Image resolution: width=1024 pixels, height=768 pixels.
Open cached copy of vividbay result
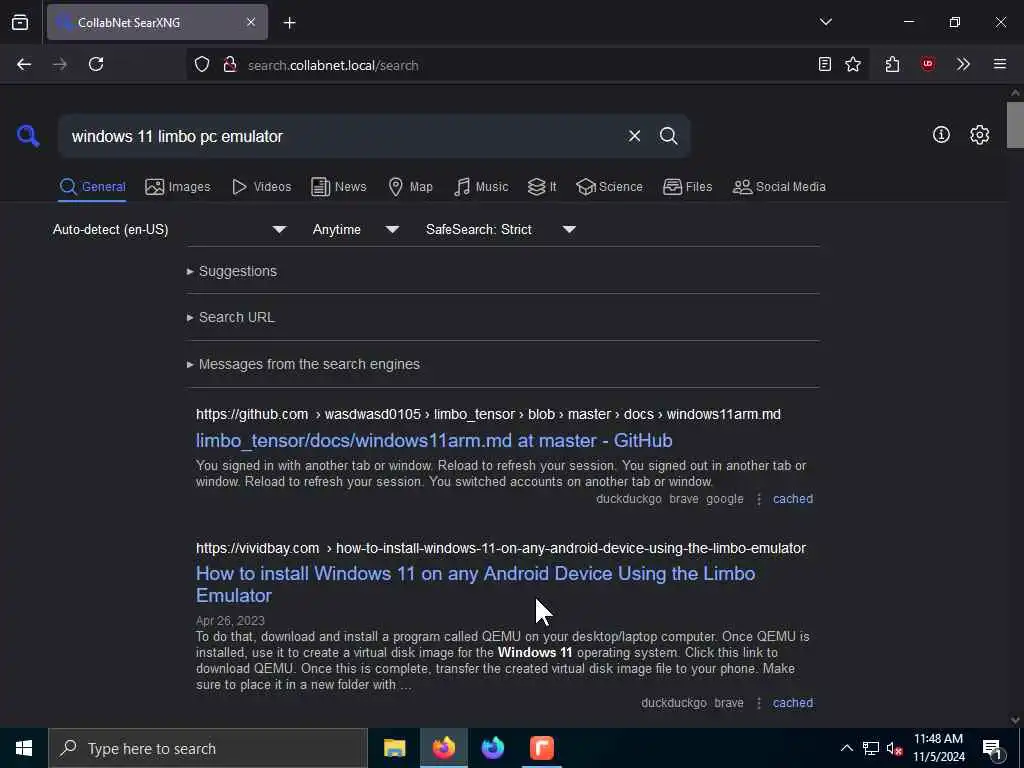coord(793,703)
